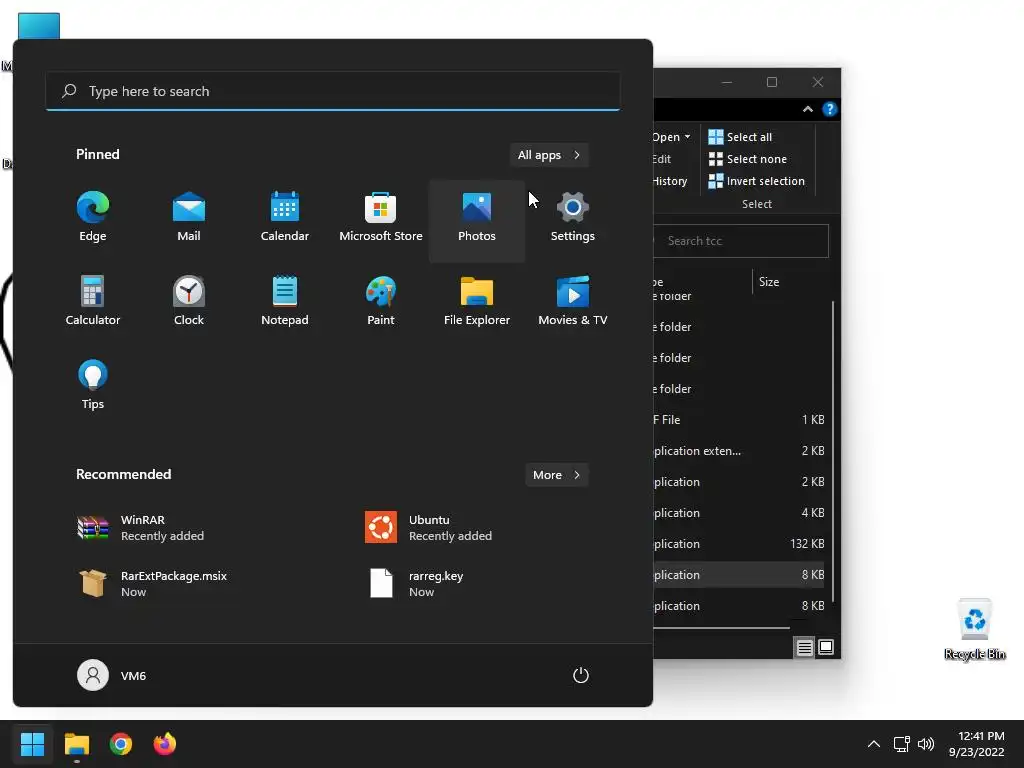This screenshot has height=768, width=1024.
Task: Select the application extension 2 KB row
Action: [x=739, y=451]
